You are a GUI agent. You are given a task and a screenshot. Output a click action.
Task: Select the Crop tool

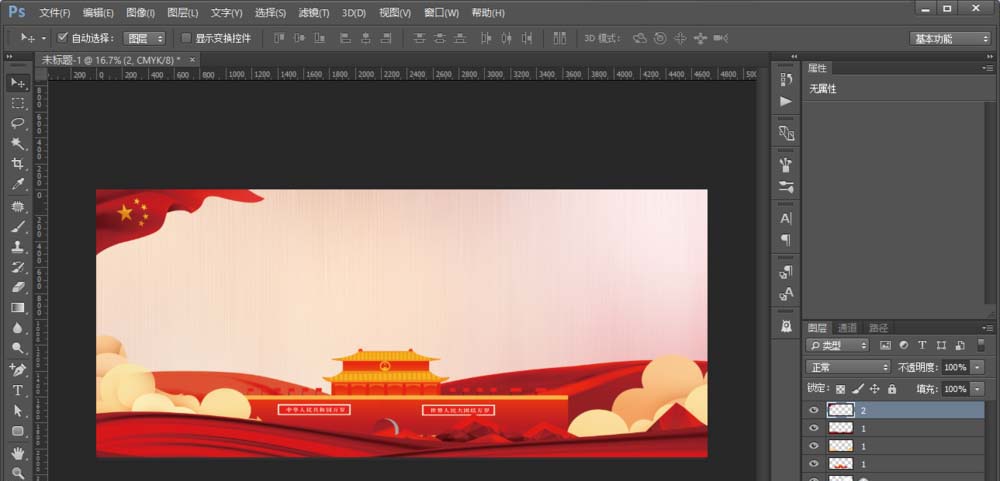[18, 165]
